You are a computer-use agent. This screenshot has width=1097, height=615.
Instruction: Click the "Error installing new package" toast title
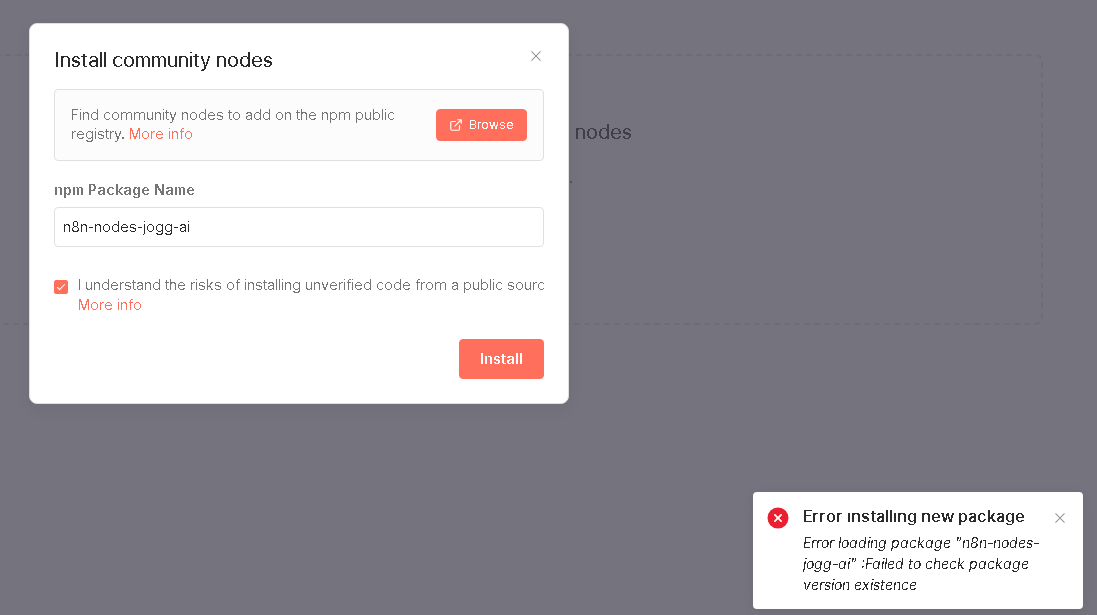tap(913, 516)
